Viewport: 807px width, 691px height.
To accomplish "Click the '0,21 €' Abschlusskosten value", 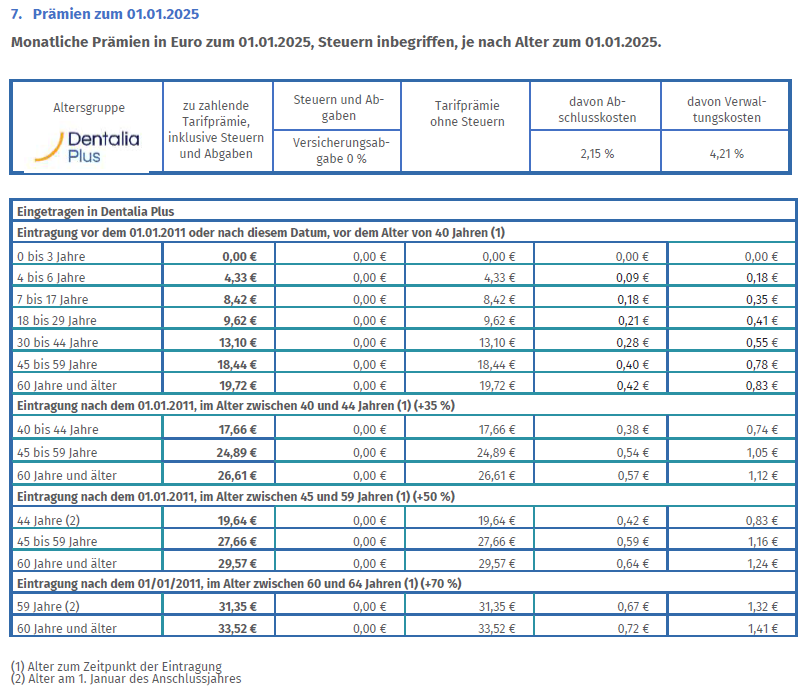I will click(633, 320).
